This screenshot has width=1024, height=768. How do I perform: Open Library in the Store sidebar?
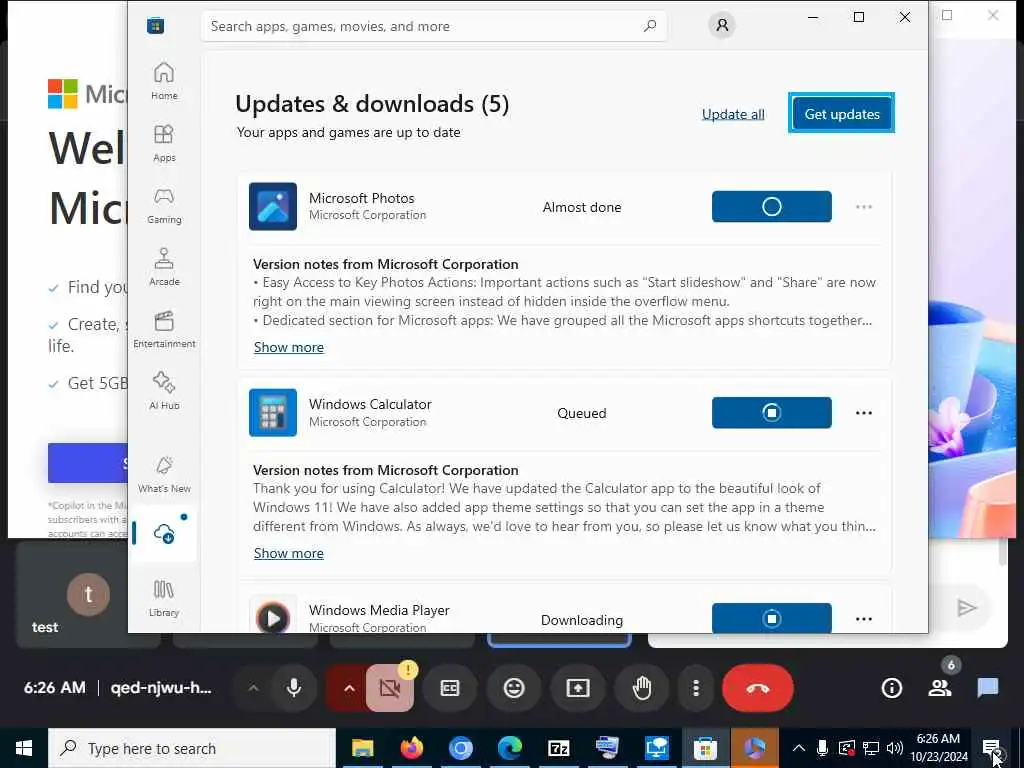click(164, 598)
